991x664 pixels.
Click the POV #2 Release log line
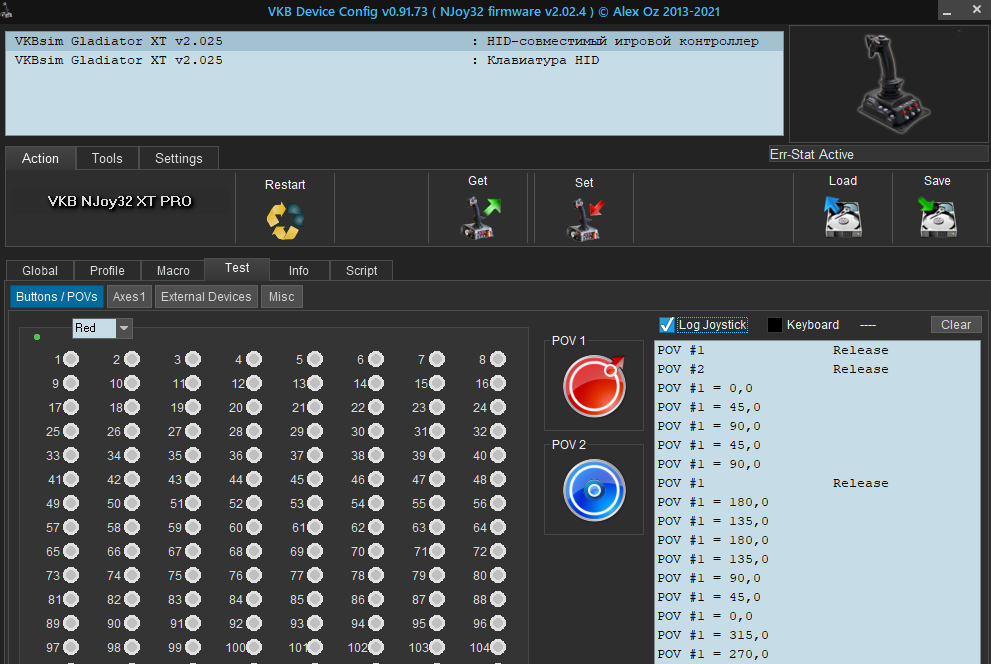(x=817, y=369)
